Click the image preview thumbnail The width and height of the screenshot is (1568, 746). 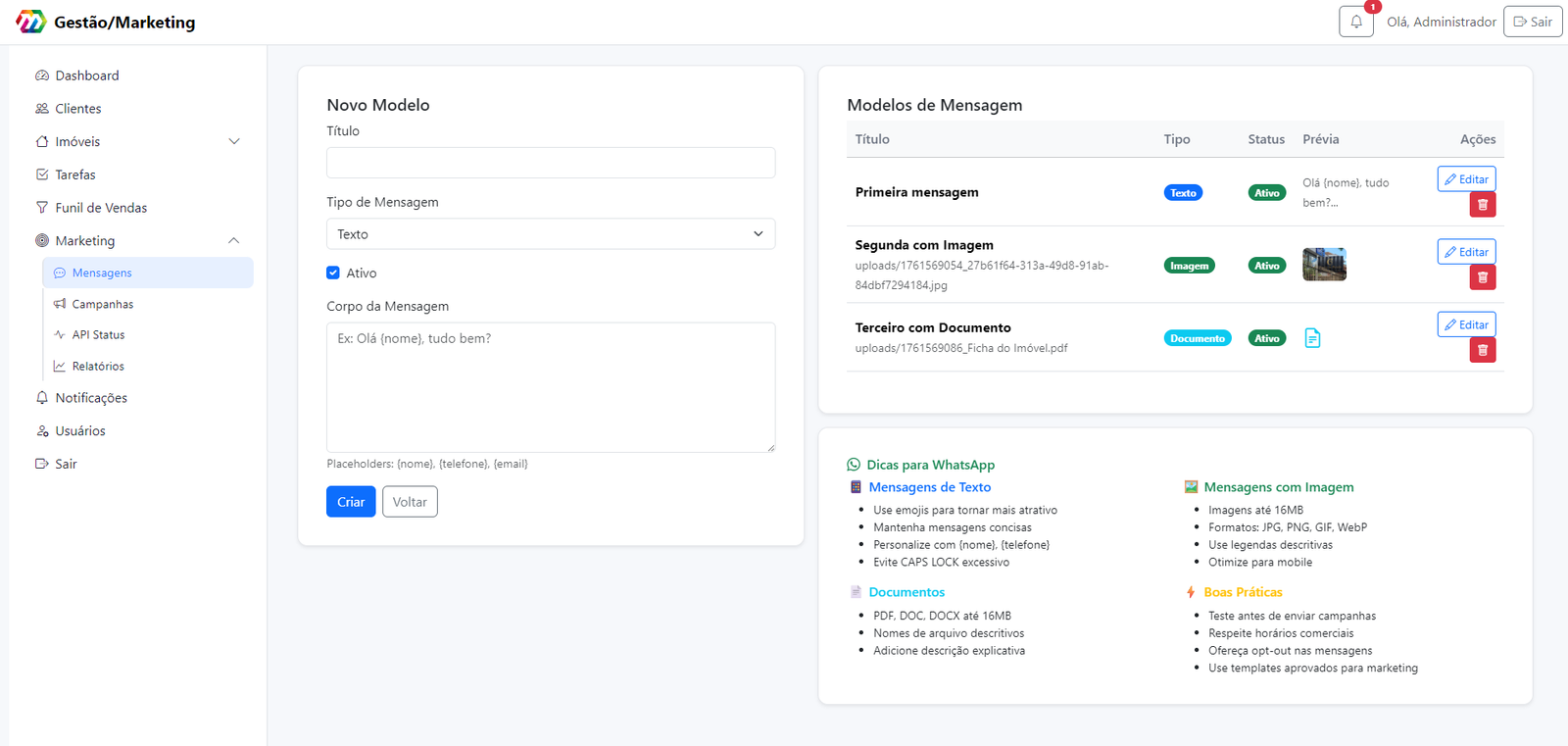pos(1323,265)
